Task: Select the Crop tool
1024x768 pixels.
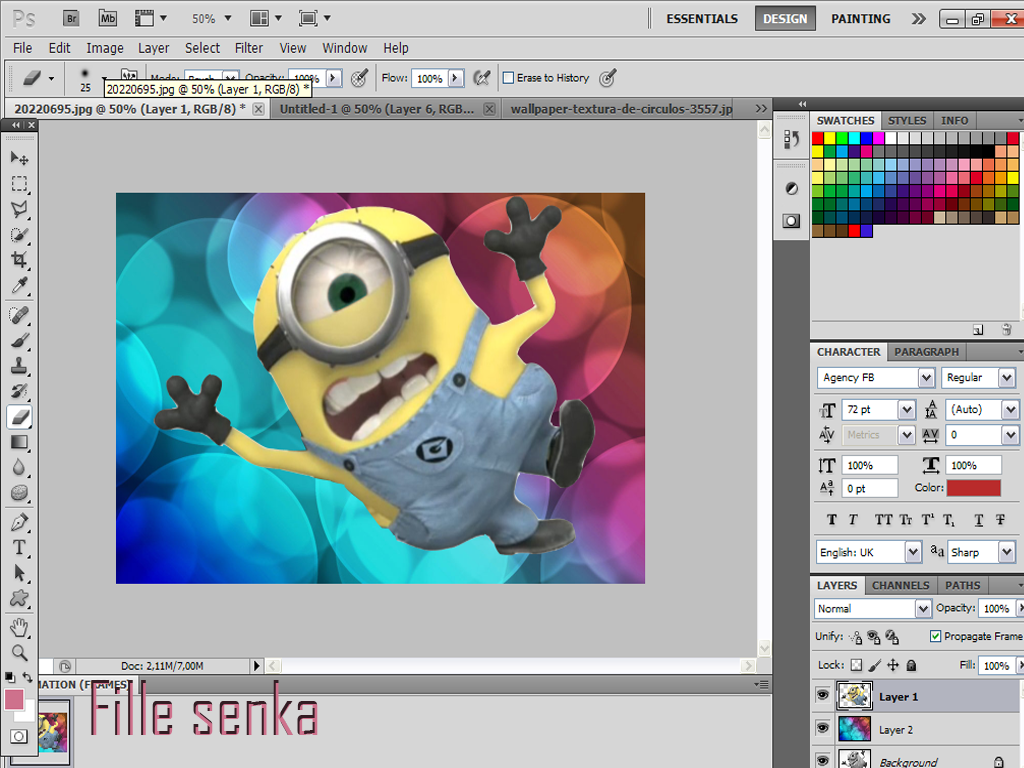Action: (19, 260)
